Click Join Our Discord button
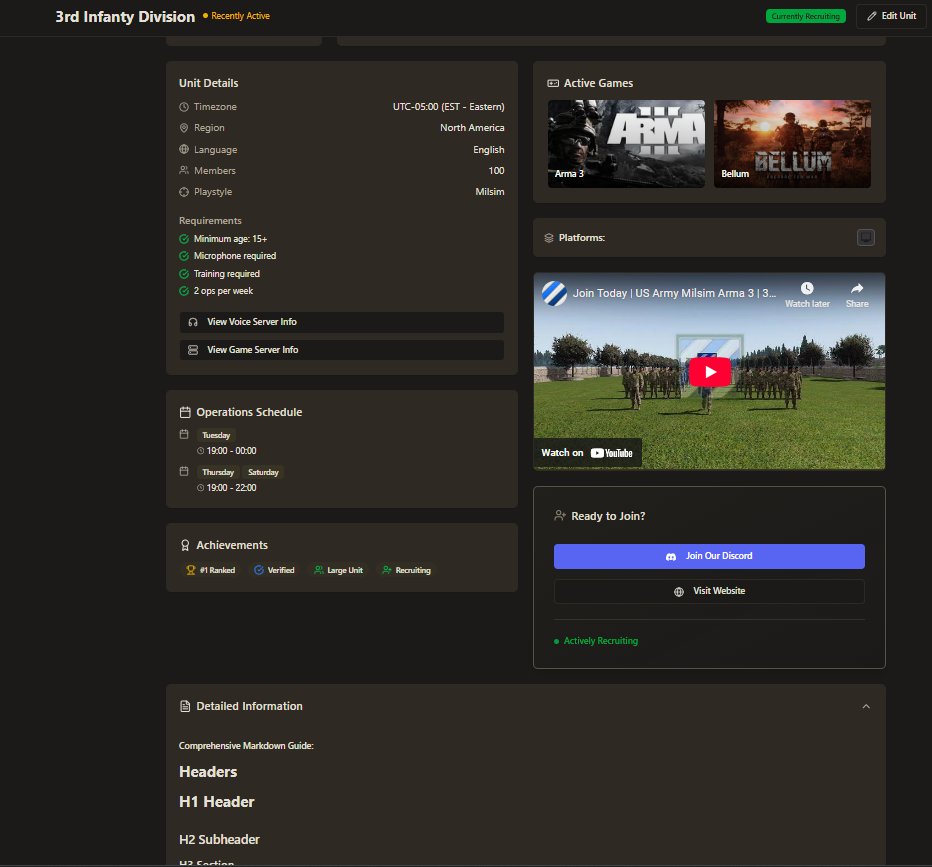Viewport: 932px width, 867px height. click(x=709, y=556)
